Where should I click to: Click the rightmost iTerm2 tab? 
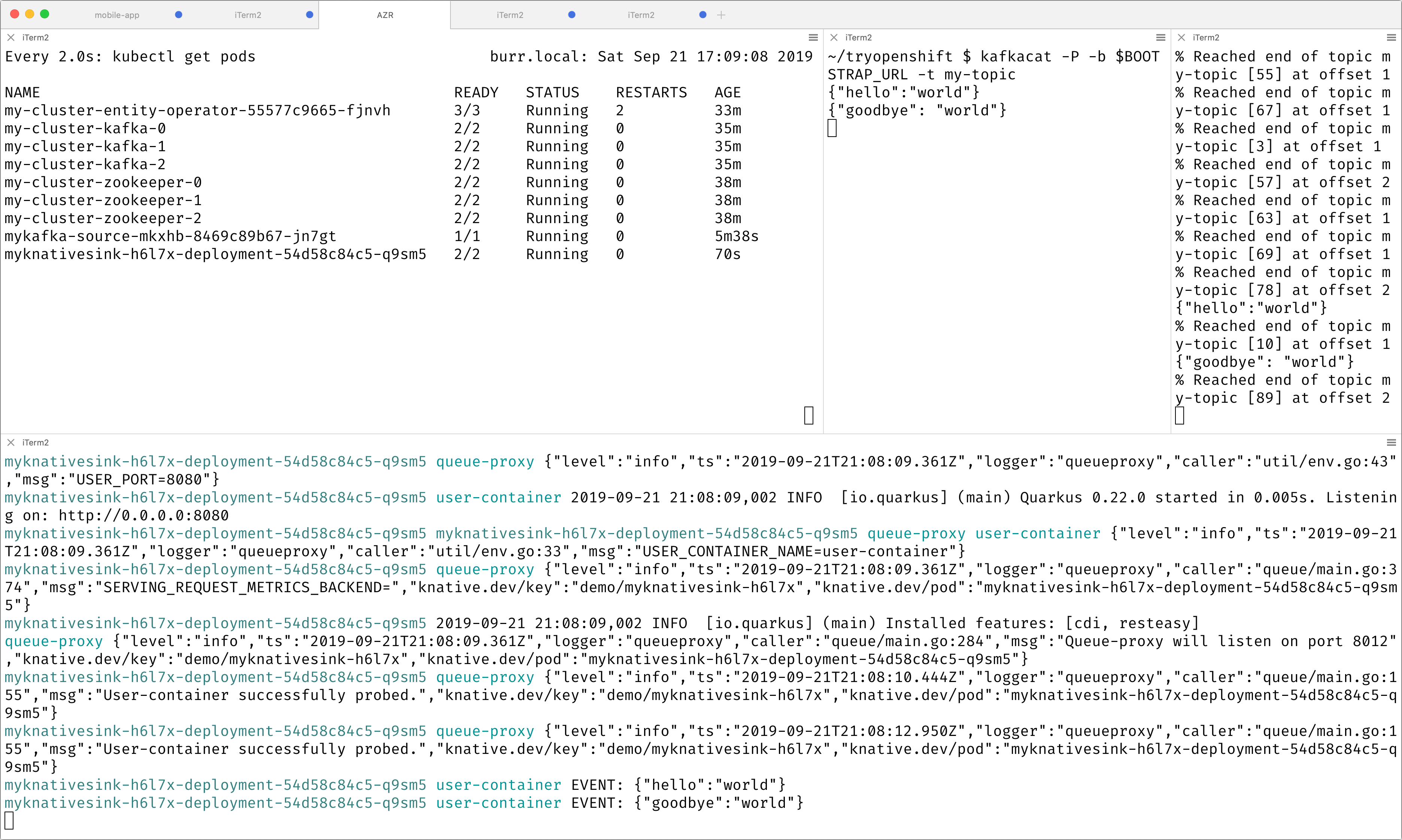(640, 15)
